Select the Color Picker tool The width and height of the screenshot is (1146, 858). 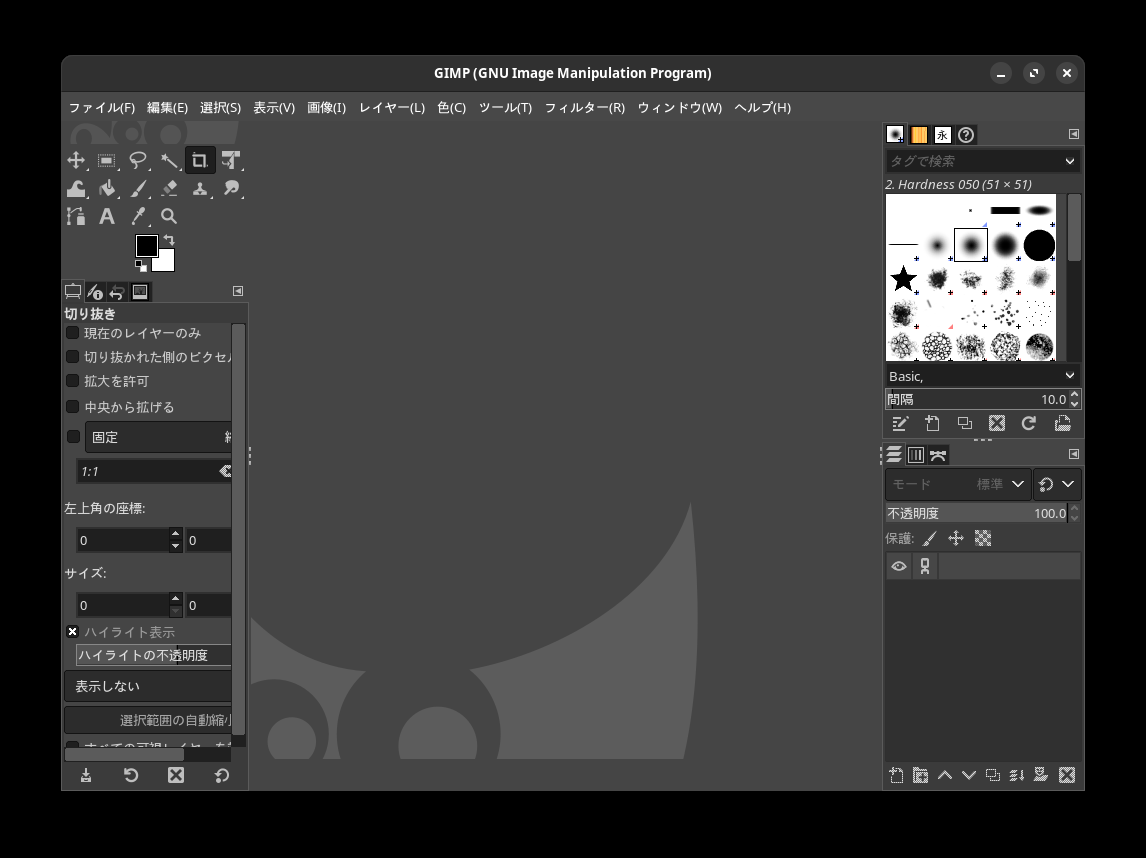(138, 216)
